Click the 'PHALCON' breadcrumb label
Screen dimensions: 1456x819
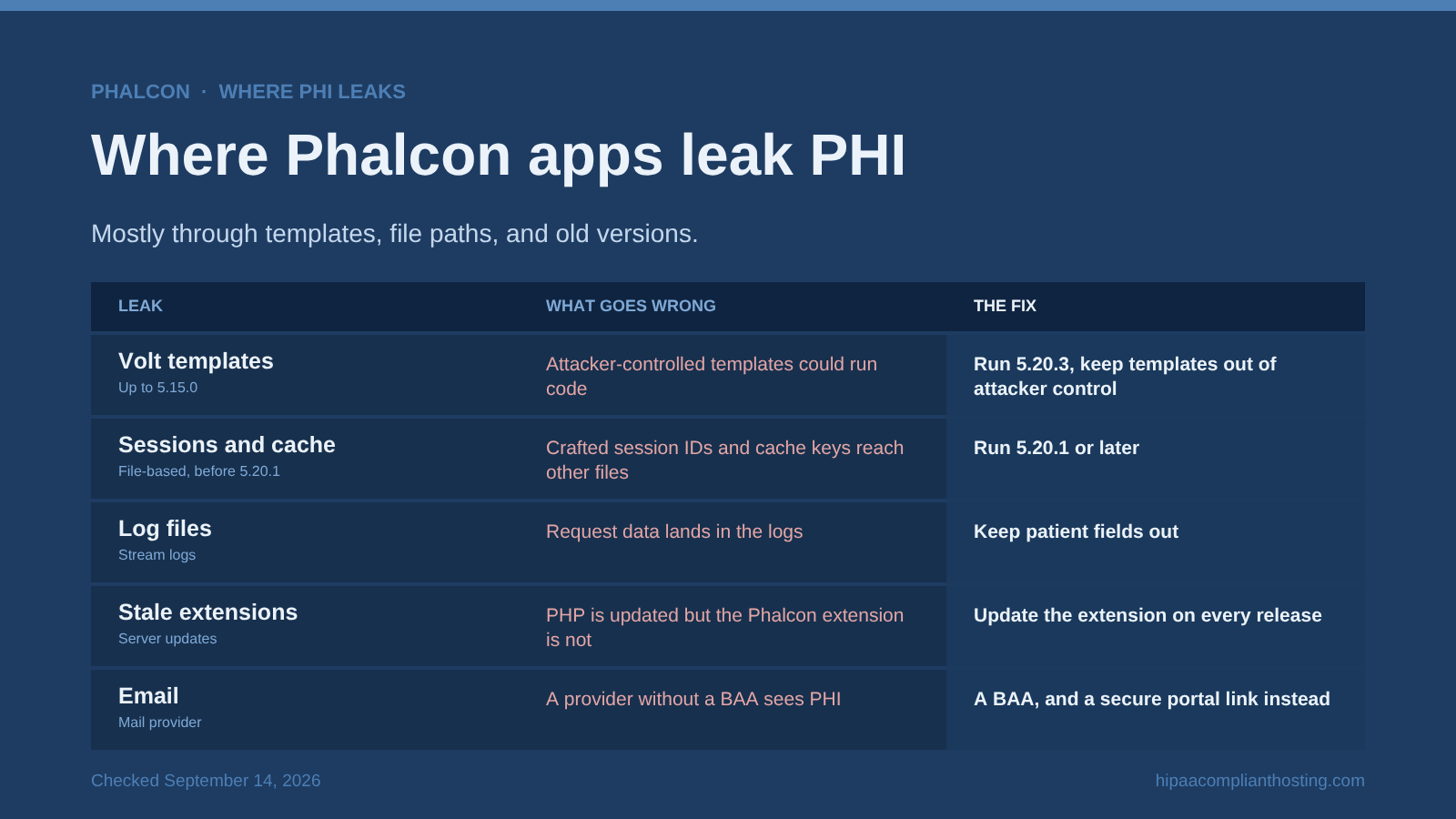140,92
